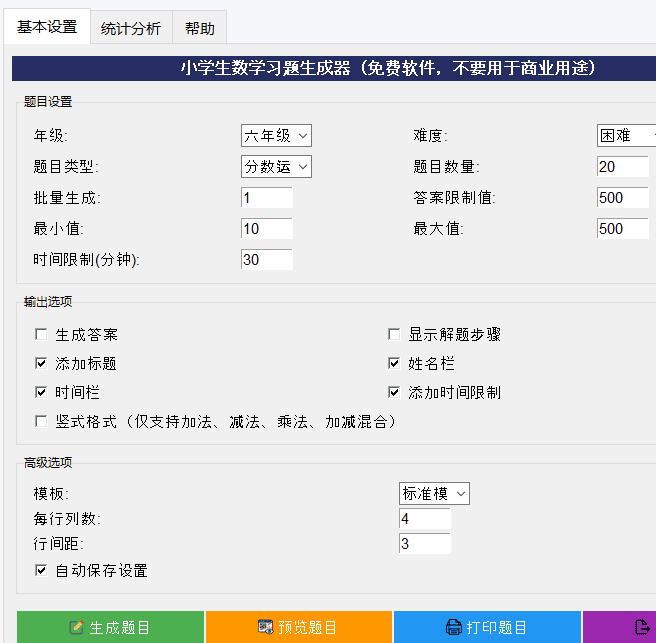Viewport: 656px width, 643px height.
Task: Disable the 姓名栏 checkbox
Action: pos(395,364)
